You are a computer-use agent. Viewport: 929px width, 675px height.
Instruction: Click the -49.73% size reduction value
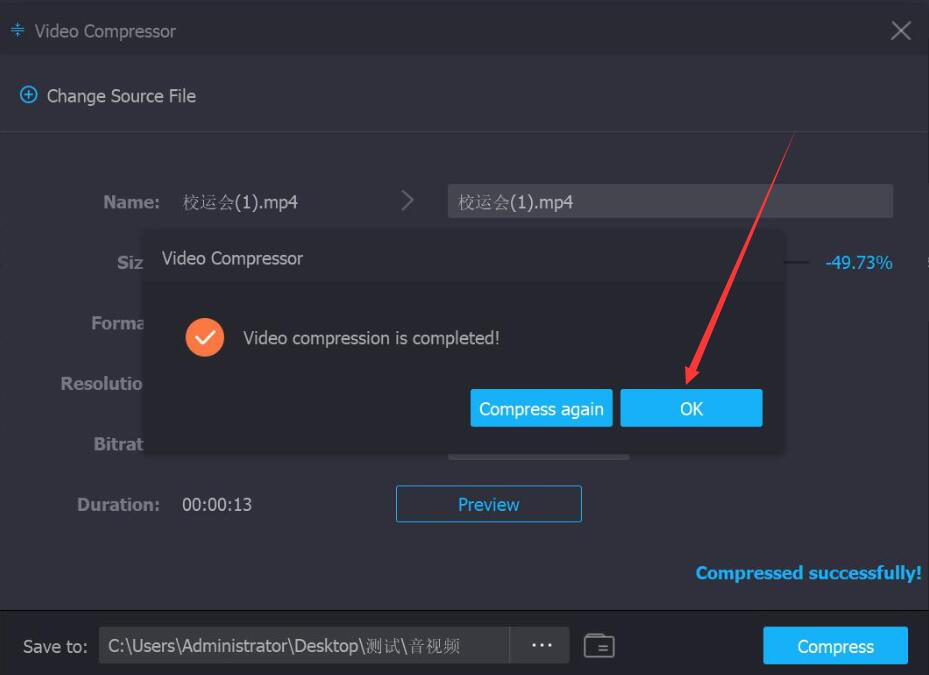(x=858, y=262)
